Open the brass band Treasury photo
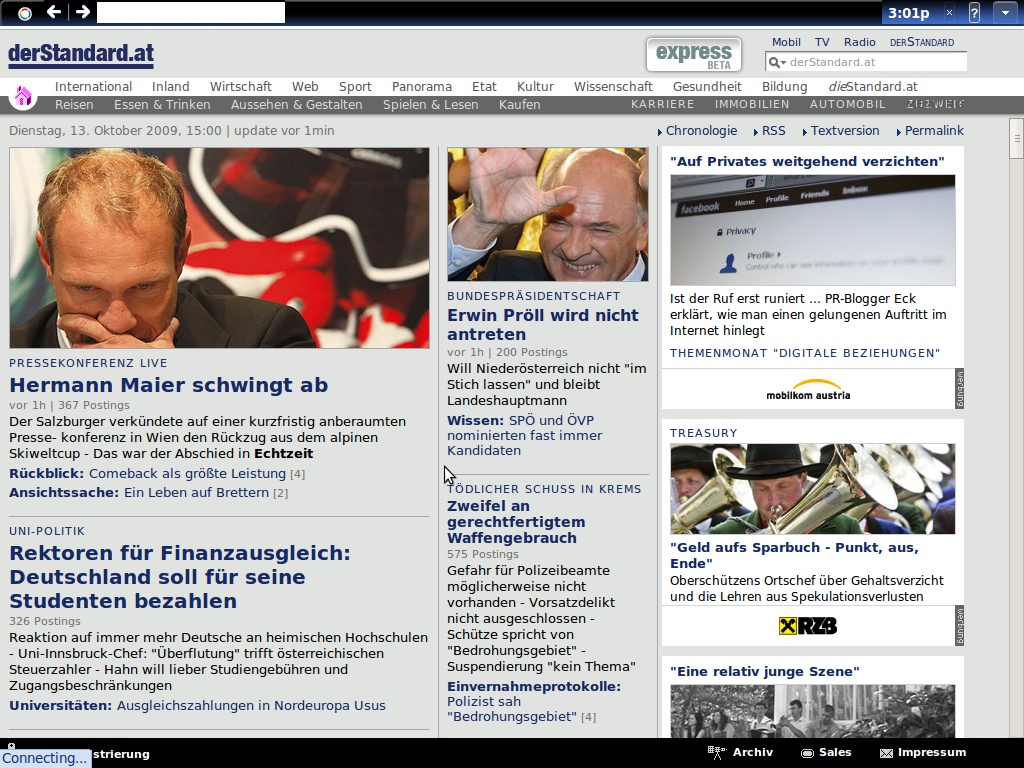 tap(812, 488)
